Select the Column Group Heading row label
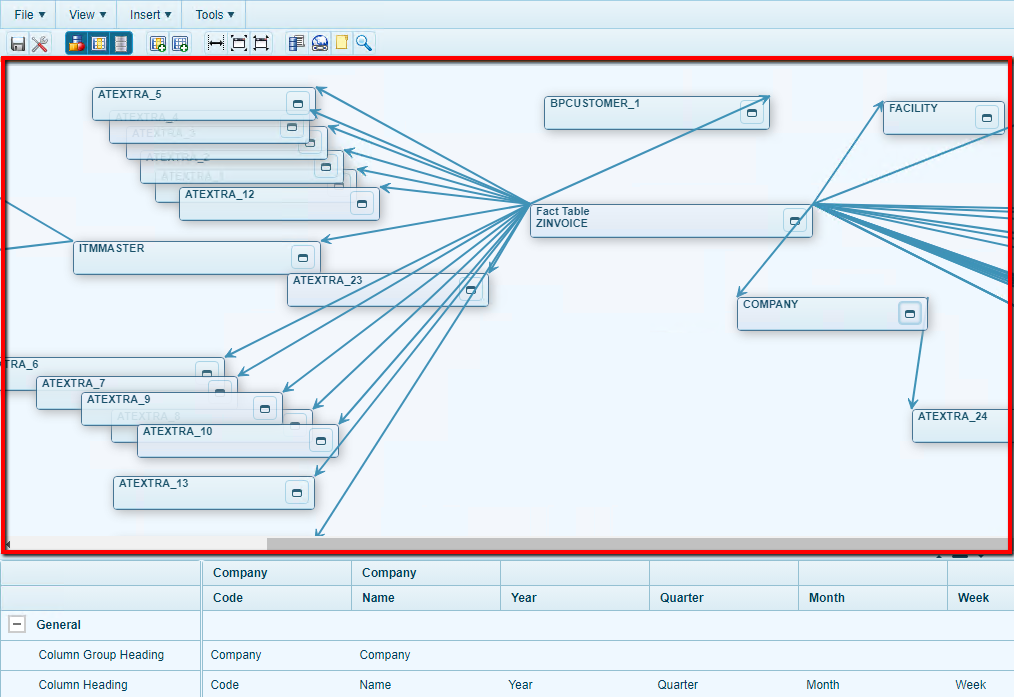 point(101,655)
